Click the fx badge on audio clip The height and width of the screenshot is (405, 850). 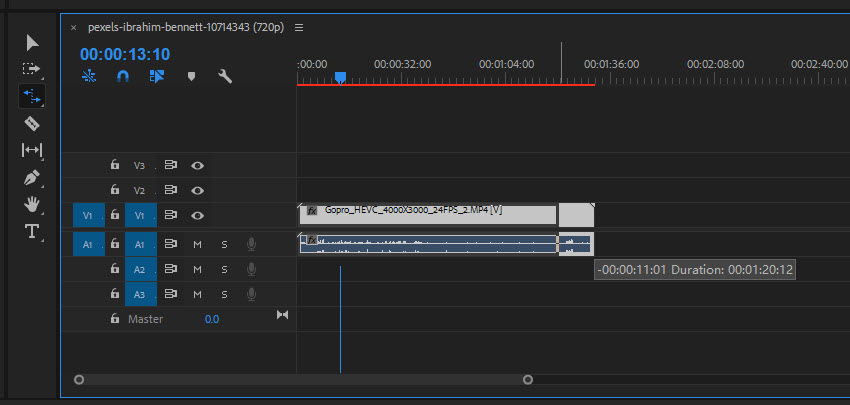pyautogui.click(x=312, y=239)
